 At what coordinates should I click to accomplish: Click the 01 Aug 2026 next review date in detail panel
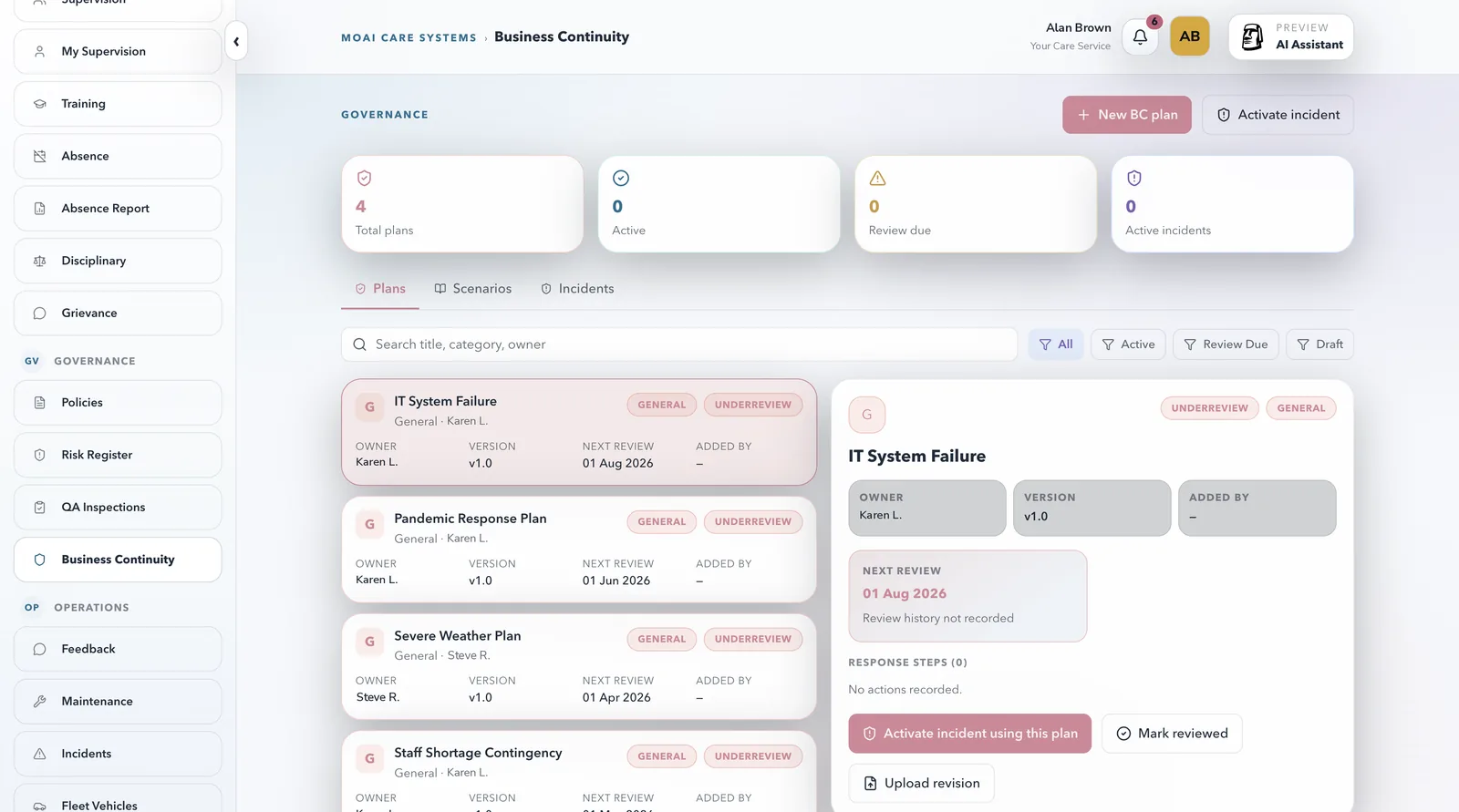[905, 593]
